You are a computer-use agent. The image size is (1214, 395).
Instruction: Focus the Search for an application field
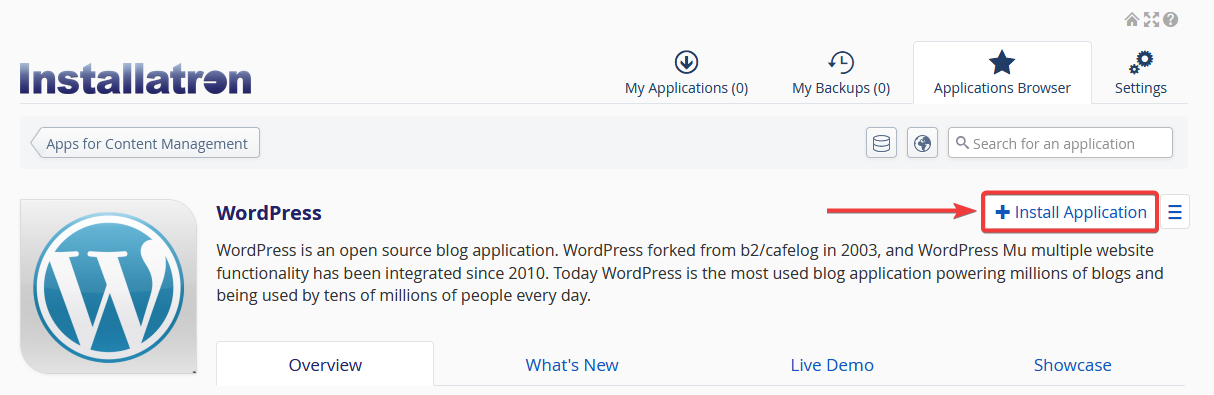[1060, 143]
